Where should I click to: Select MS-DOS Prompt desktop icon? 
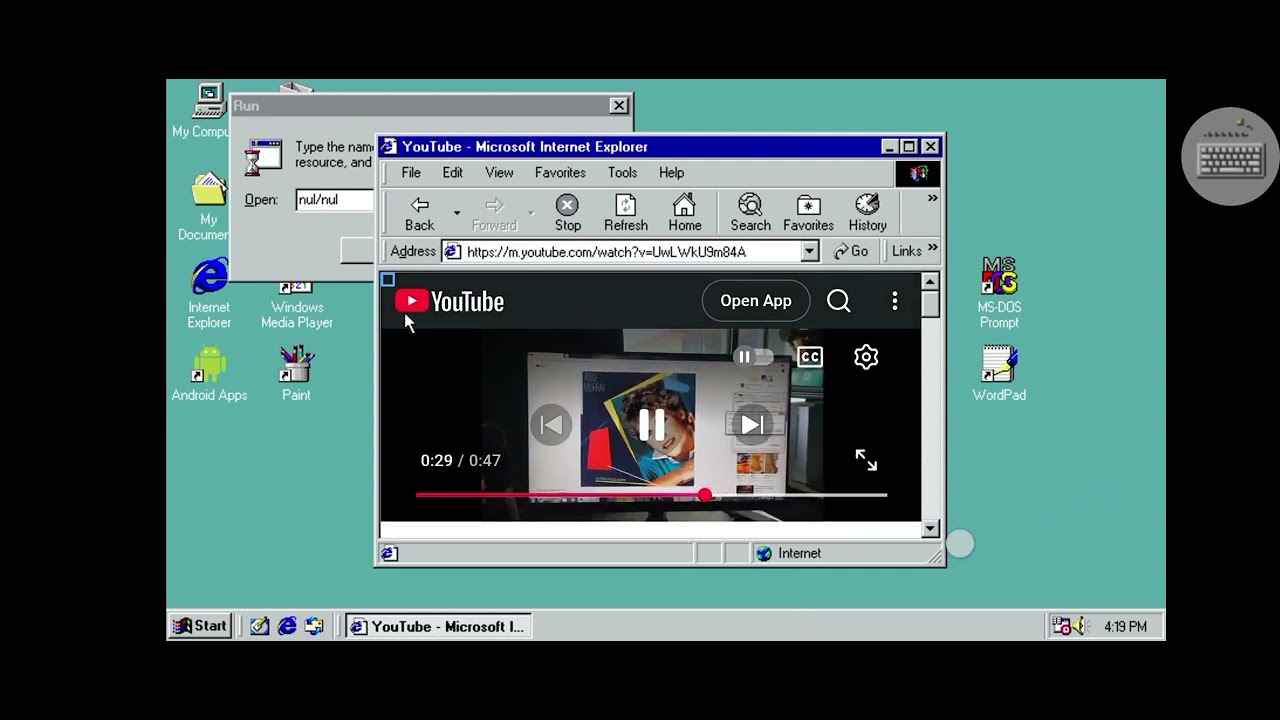coord(999,294)
